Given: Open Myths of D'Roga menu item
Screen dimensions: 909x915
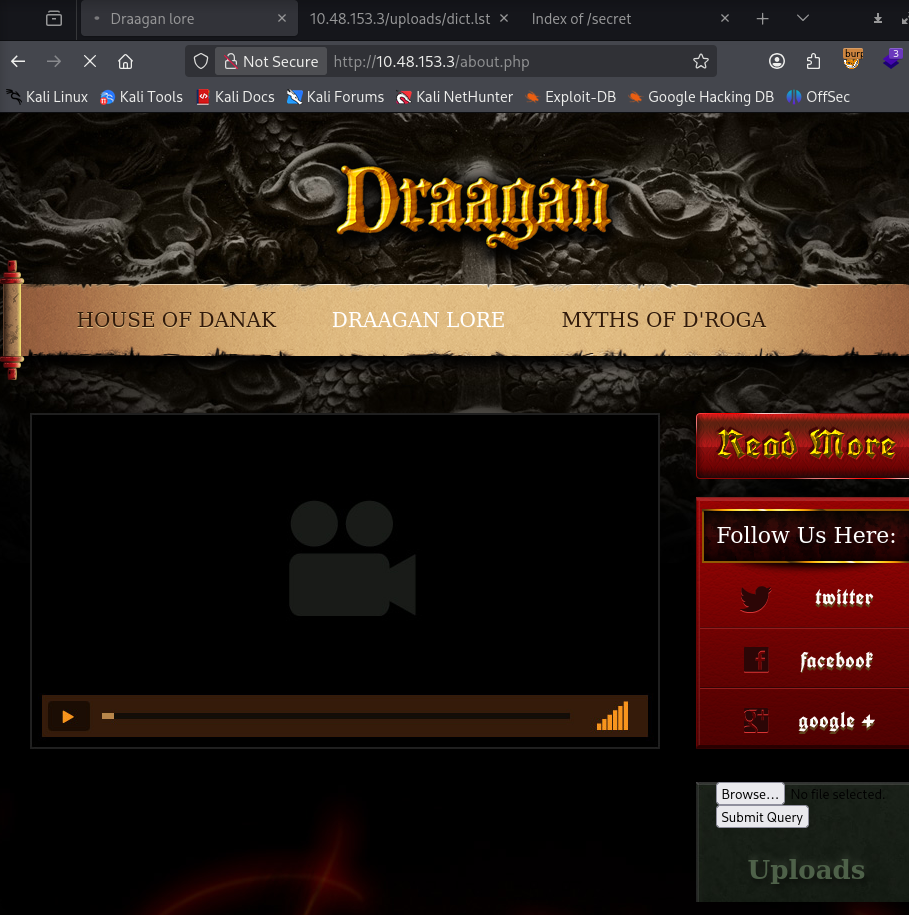Looking at the screenshot, I should [663, 320].
